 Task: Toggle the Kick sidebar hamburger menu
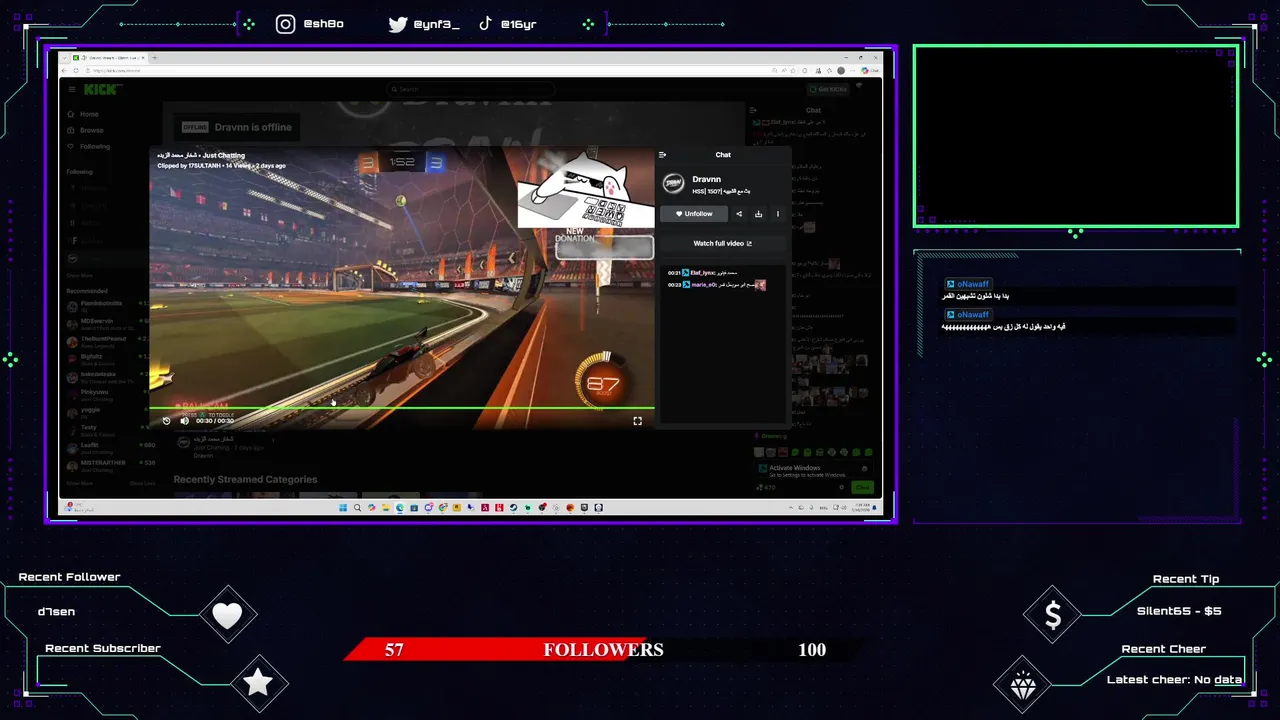click(71, 89)
